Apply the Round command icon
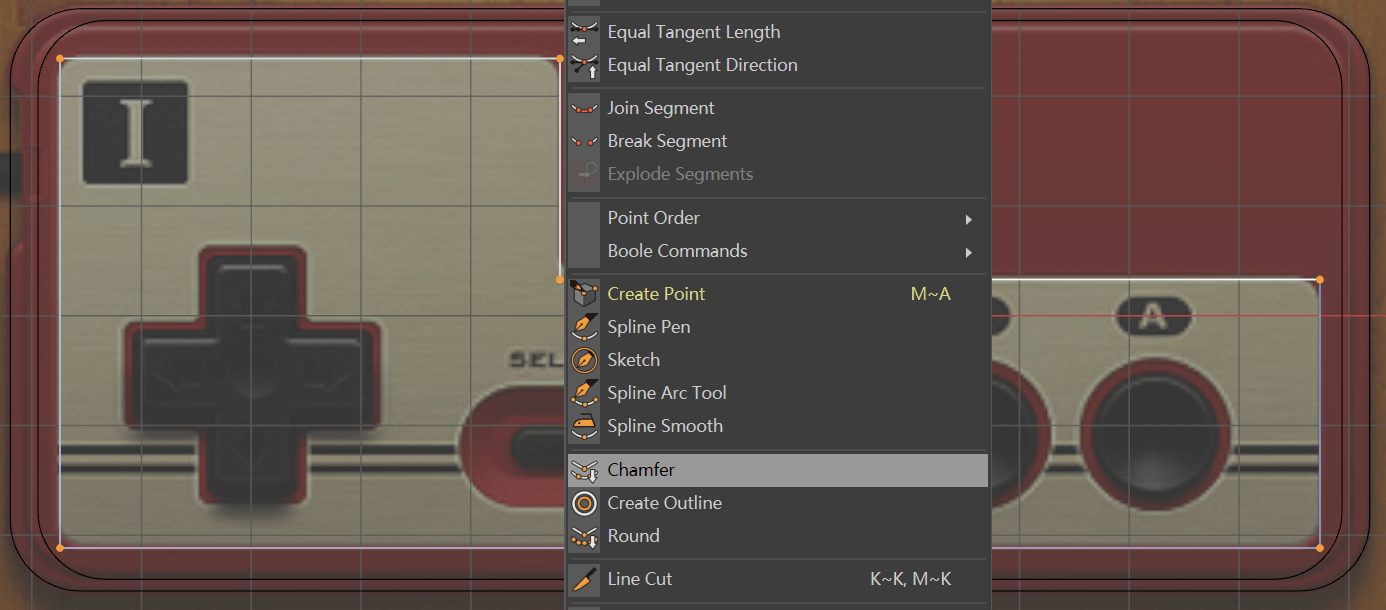The width and height of the screenshot is (1386, 610). 584,536
